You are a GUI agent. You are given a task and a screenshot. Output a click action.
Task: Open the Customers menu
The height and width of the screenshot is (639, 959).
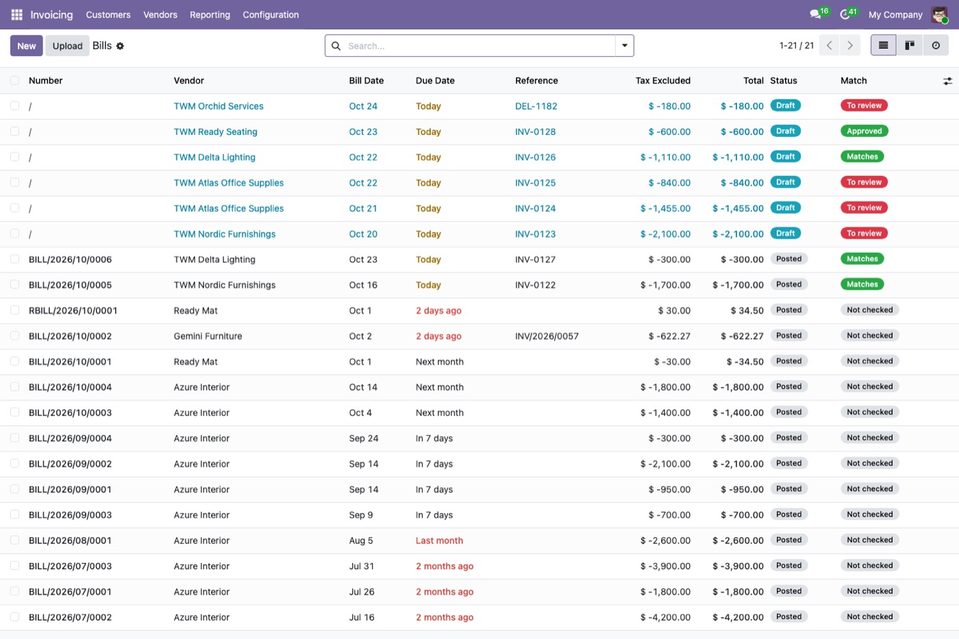click(x=108, y=15)
